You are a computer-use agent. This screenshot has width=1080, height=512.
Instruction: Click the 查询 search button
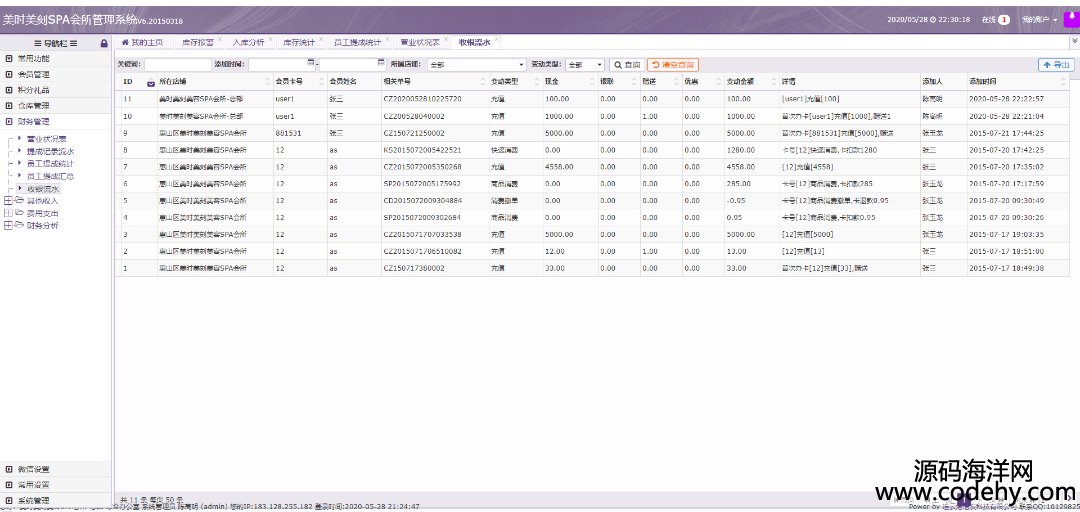click(627, 64)
